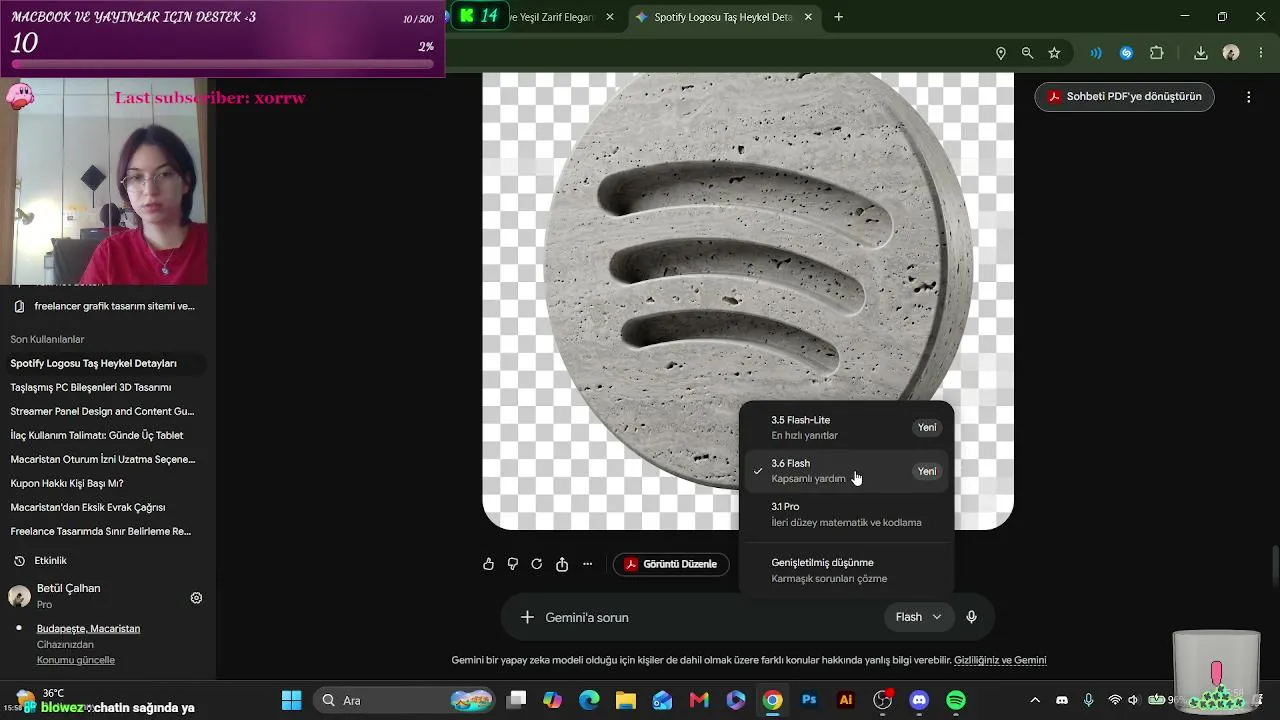Start voice input with the microphone
Image resolution: width=1280 pixels, height=720 pixels.
point(971,617)
